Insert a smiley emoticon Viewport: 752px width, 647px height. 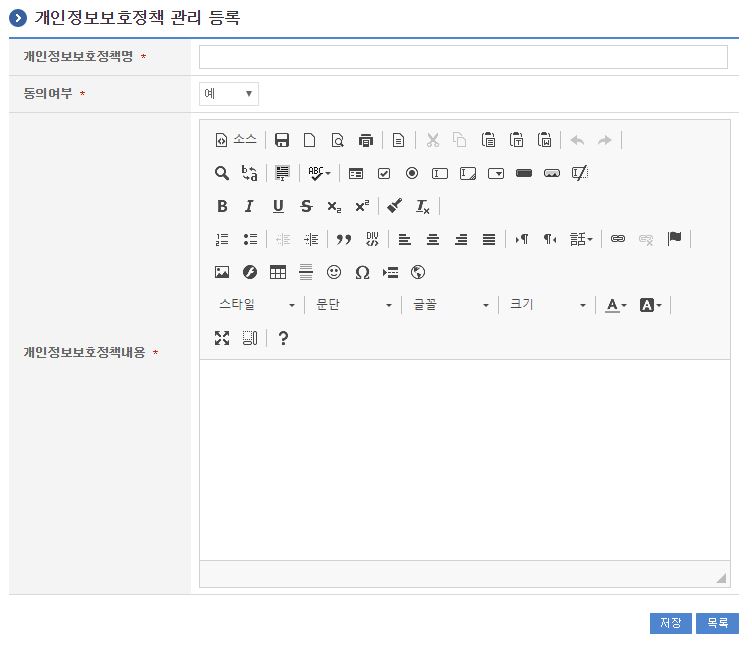pos(334,272)
